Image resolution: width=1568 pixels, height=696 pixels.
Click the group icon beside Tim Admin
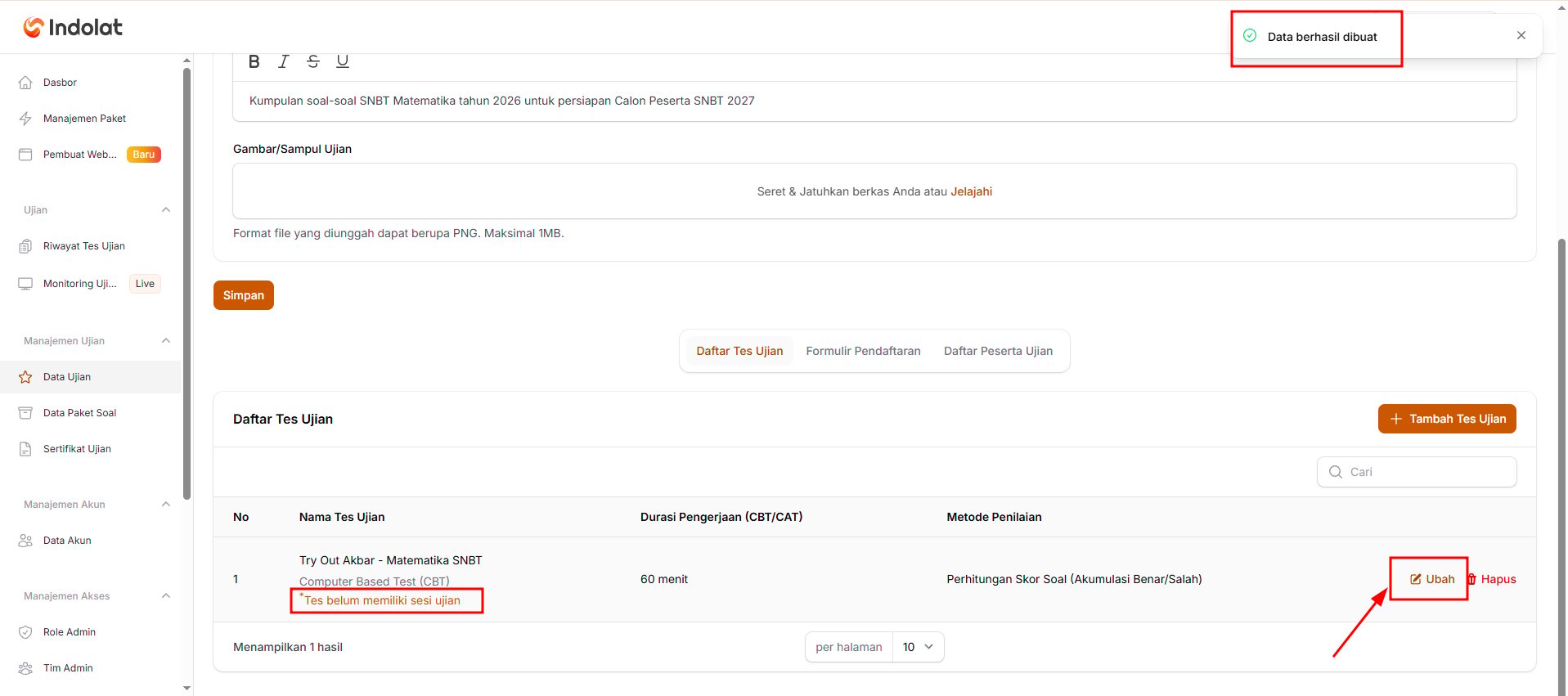point(25,668)
